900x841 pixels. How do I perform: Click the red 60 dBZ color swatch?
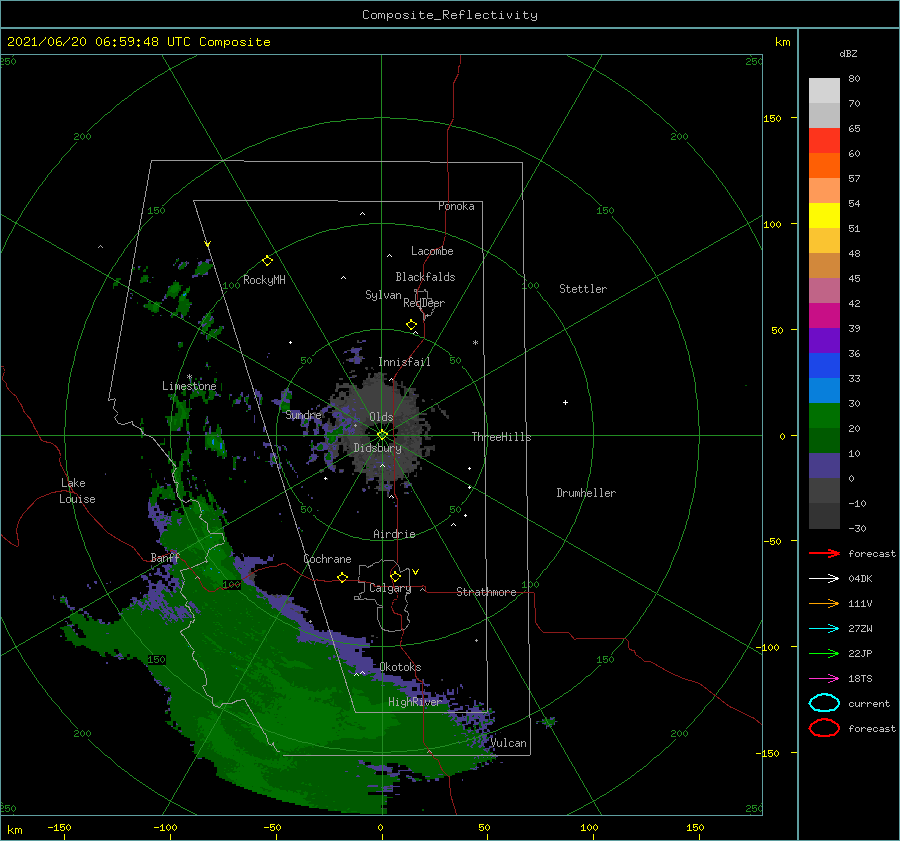coord(824,141)
